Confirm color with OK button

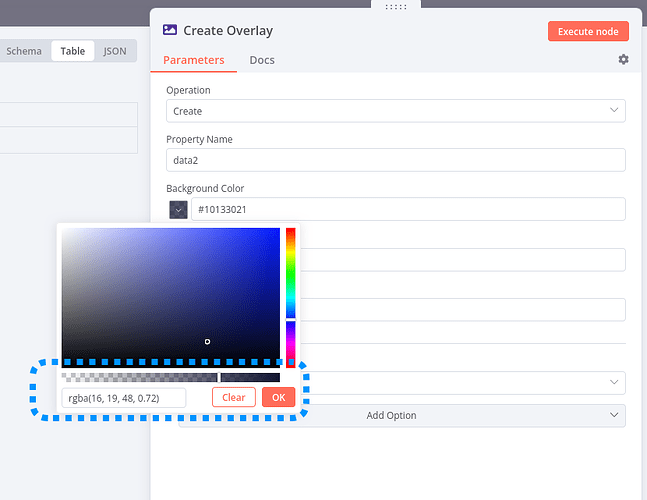click(x=279, y=397)
